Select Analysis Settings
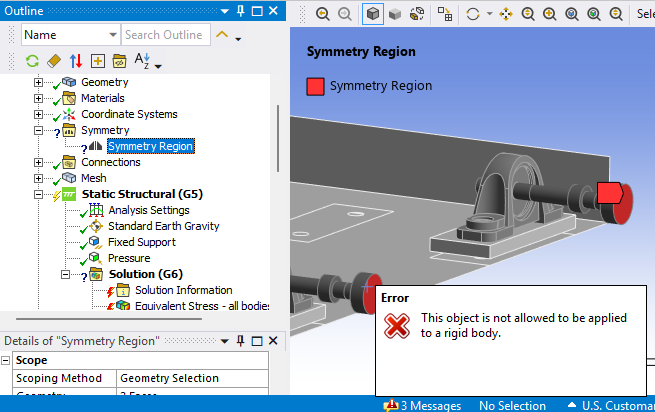The height and width of the screenshot is (412, 655). [x=149, y=210]
